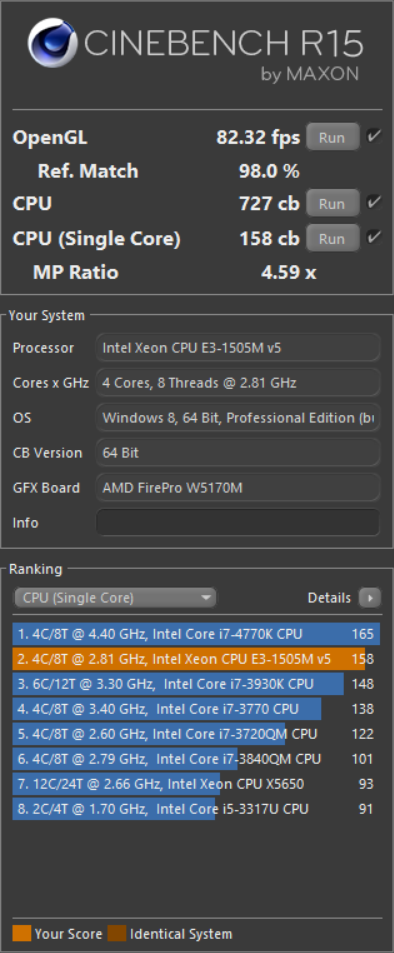Select ranking entry Intel Xeon X5650
The width and height of the screenshot is (394, 953).
point(196,784)
